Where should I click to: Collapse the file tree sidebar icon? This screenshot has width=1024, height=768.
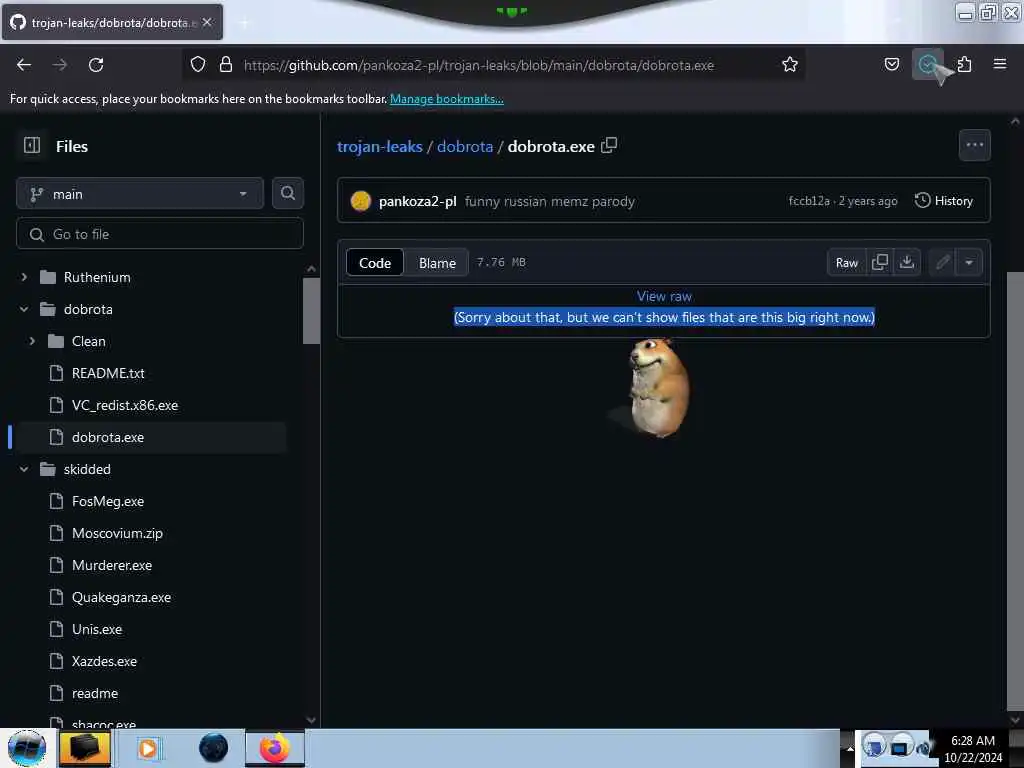(31, 145)
